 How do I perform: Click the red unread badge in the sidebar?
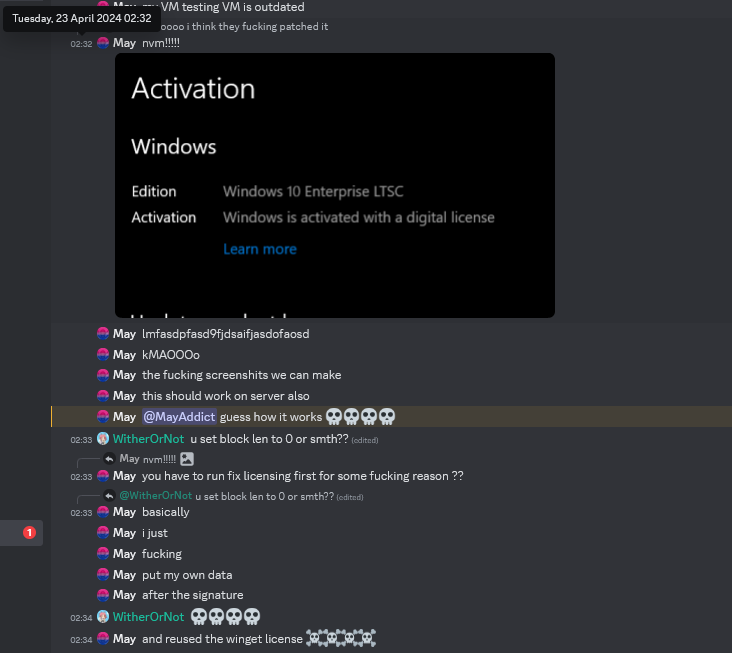[x=29, y=533]
